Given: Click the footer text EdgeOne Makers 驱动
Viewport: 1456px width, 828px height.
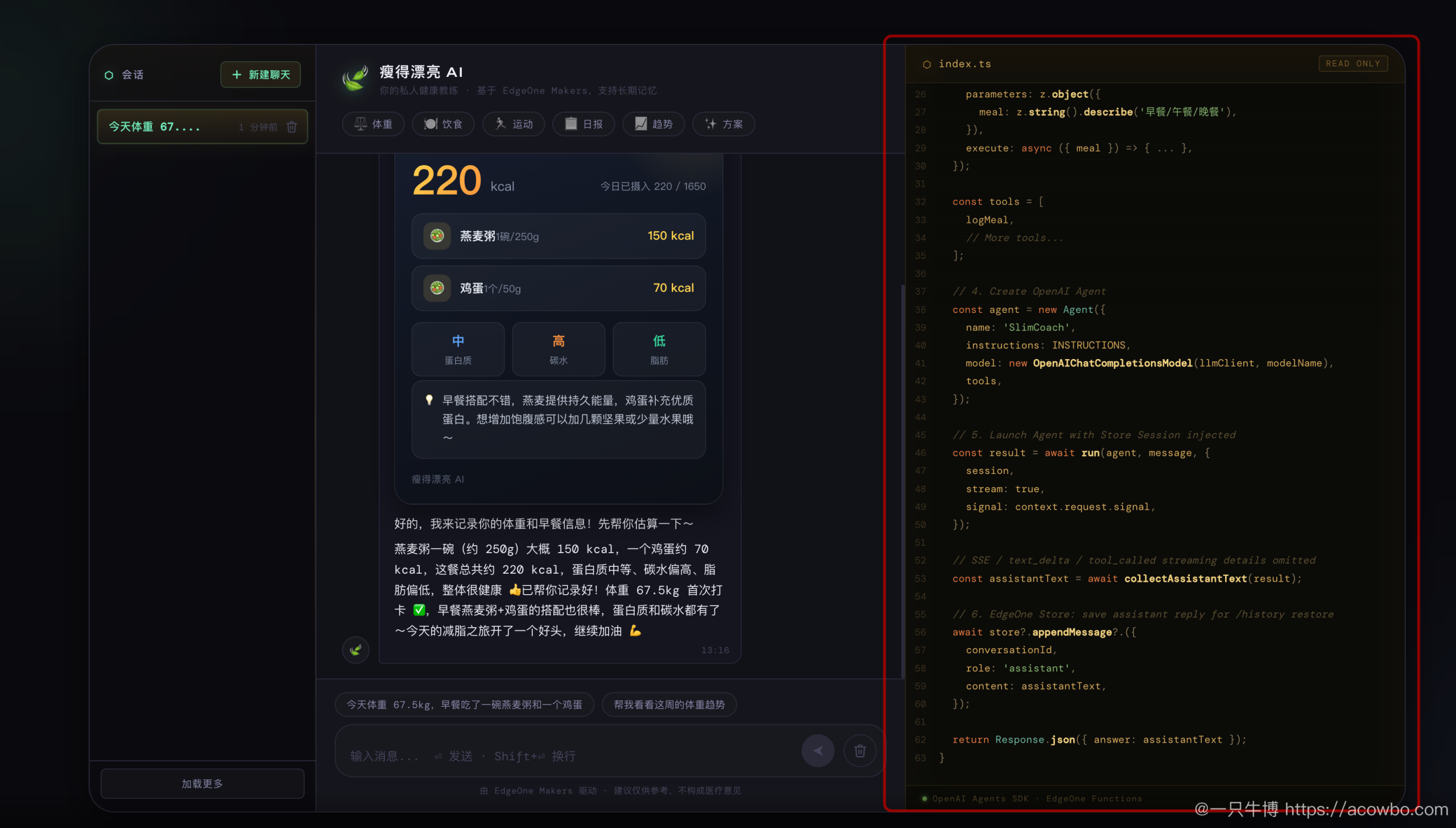Looking at the screenshot, I should pyautogui.click(x=545, y=791).
